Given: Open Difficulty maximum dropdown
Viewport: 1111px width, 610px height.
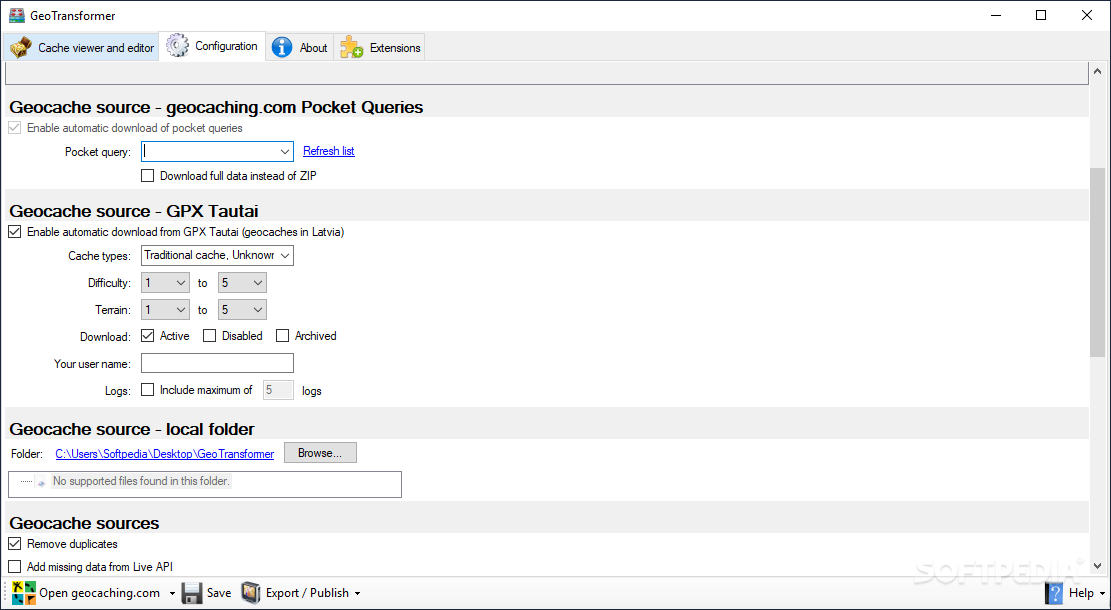Looking at the screenshot, I should click(x=242, y=283).
